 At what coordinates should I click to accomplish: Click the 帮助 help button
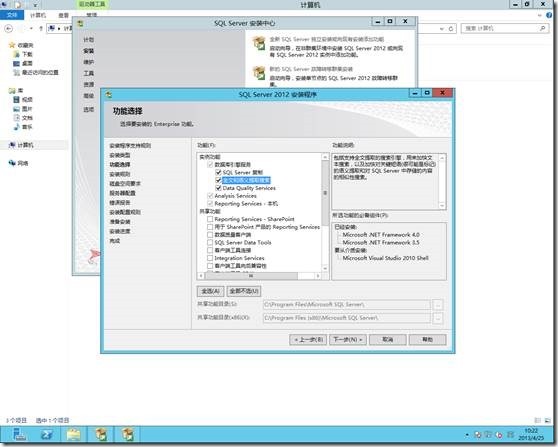tap(427, 340)
